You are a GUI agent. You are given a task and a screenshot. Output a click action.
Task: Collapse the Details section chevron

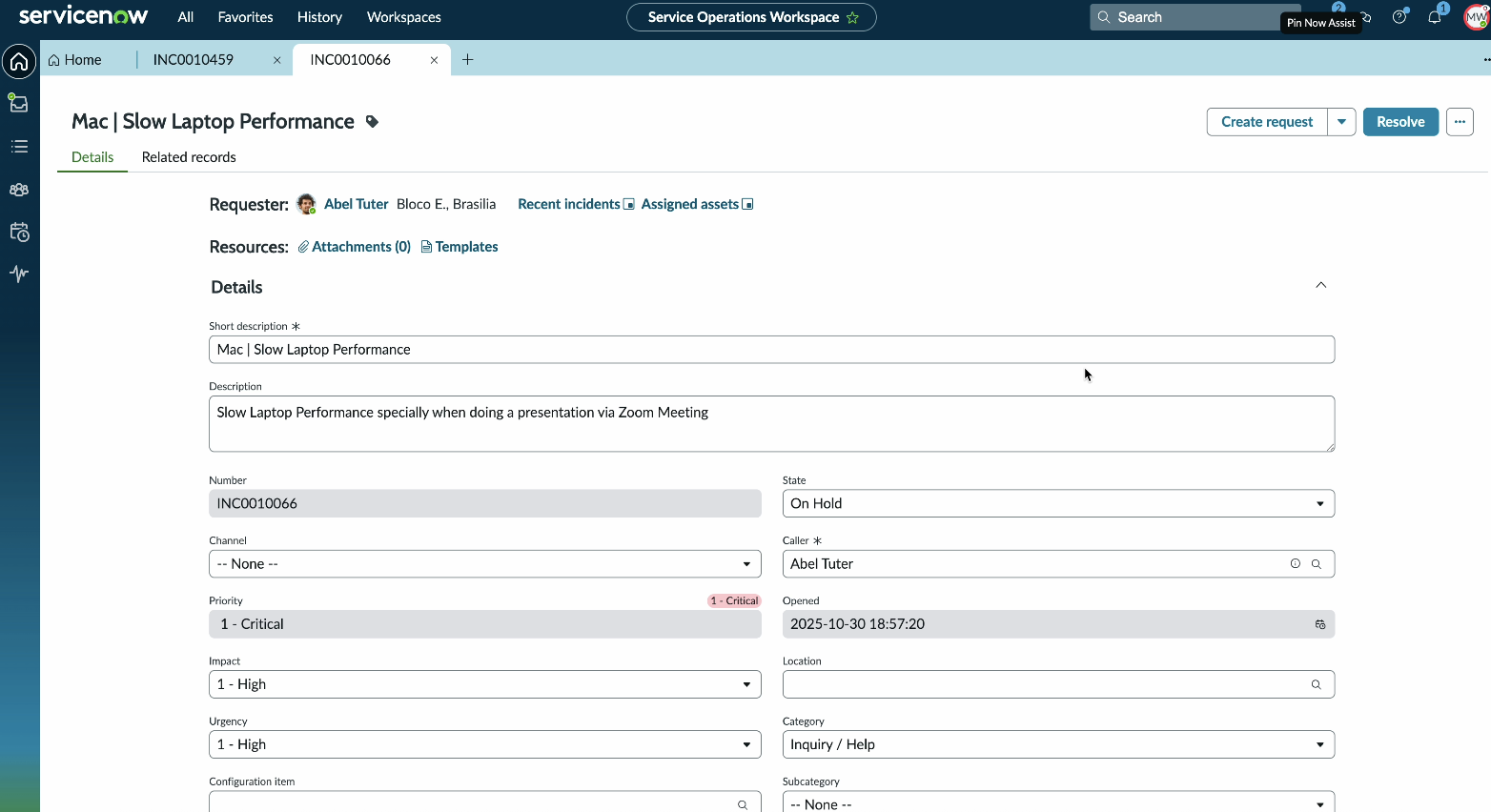click(x=1321, y=285)
